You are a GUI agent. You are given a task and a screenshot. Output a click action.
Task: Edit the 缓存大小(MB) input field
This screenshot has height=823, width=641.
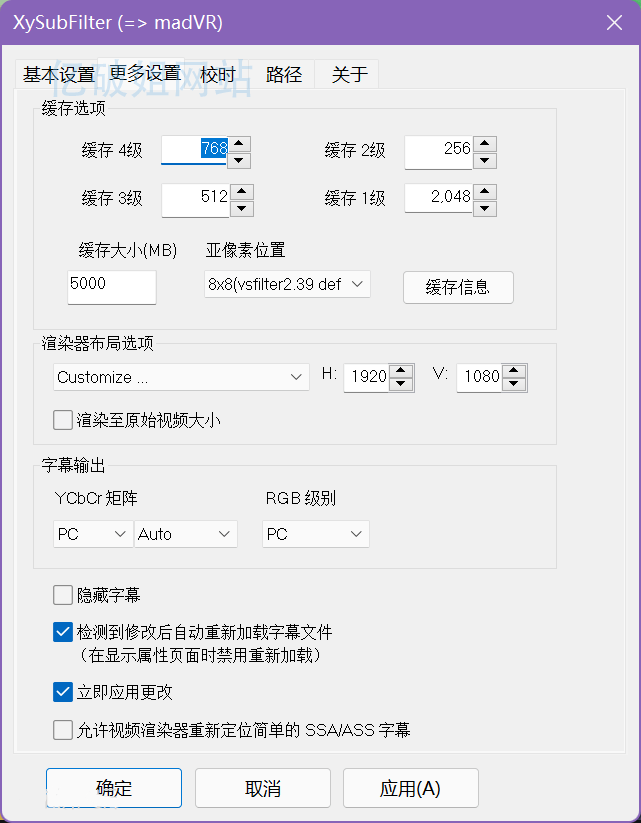[110, 287]
